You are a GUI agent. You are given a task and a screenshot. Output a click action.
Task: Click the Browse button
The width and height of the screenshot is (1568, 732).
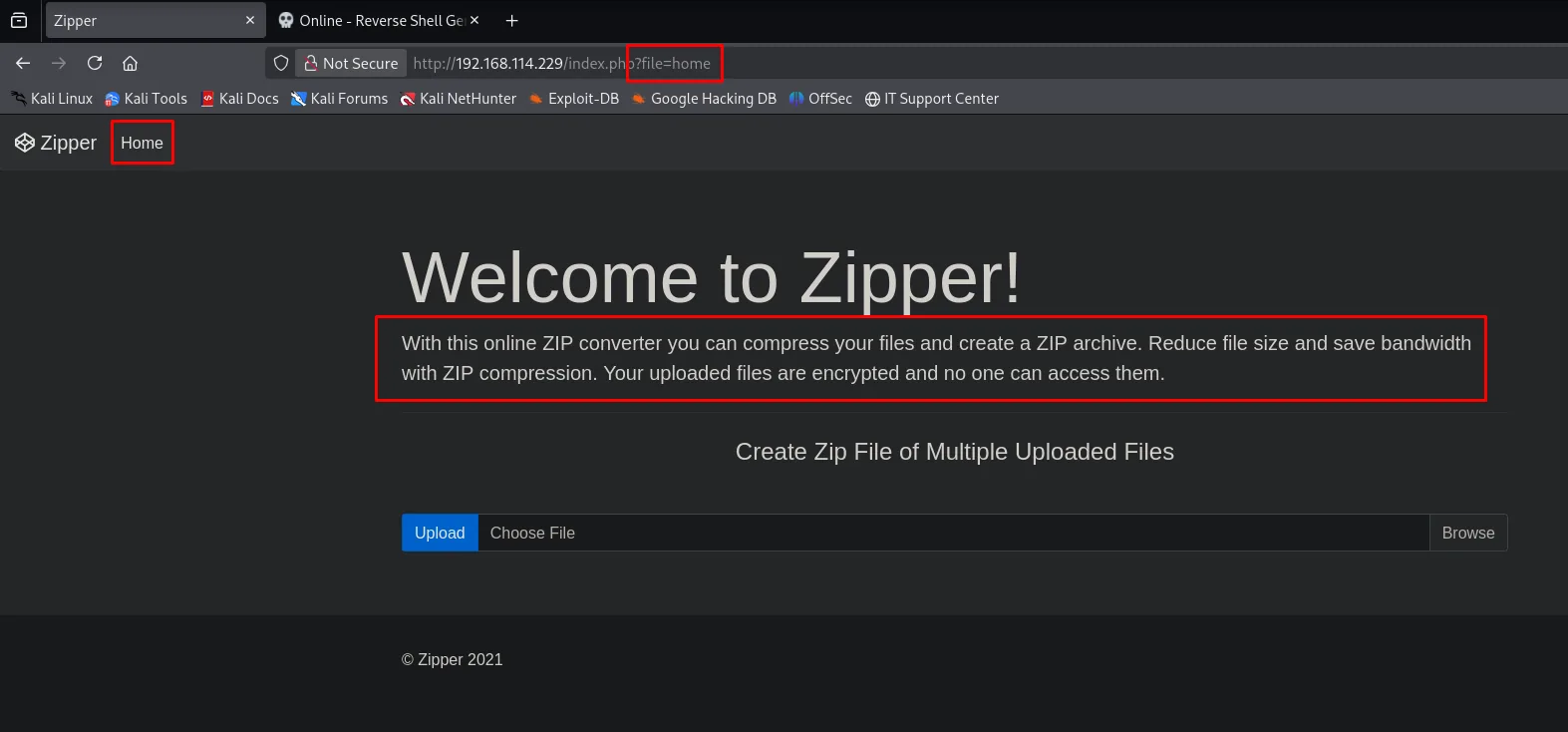1468,533
